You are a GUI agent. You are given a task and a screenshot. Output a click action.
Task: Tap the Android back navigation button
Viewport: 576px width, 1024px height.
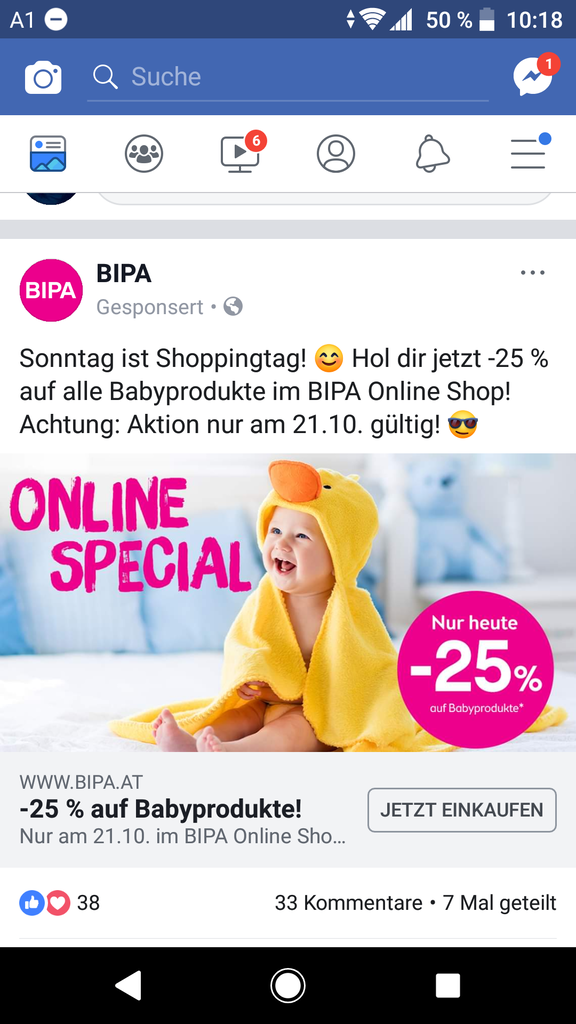tap(128, 985)
